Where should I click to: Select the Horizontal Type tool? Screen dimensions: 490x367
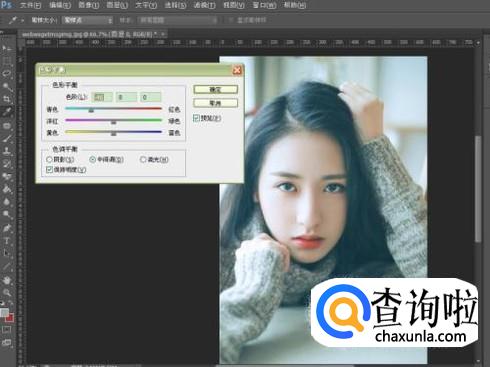7,241
